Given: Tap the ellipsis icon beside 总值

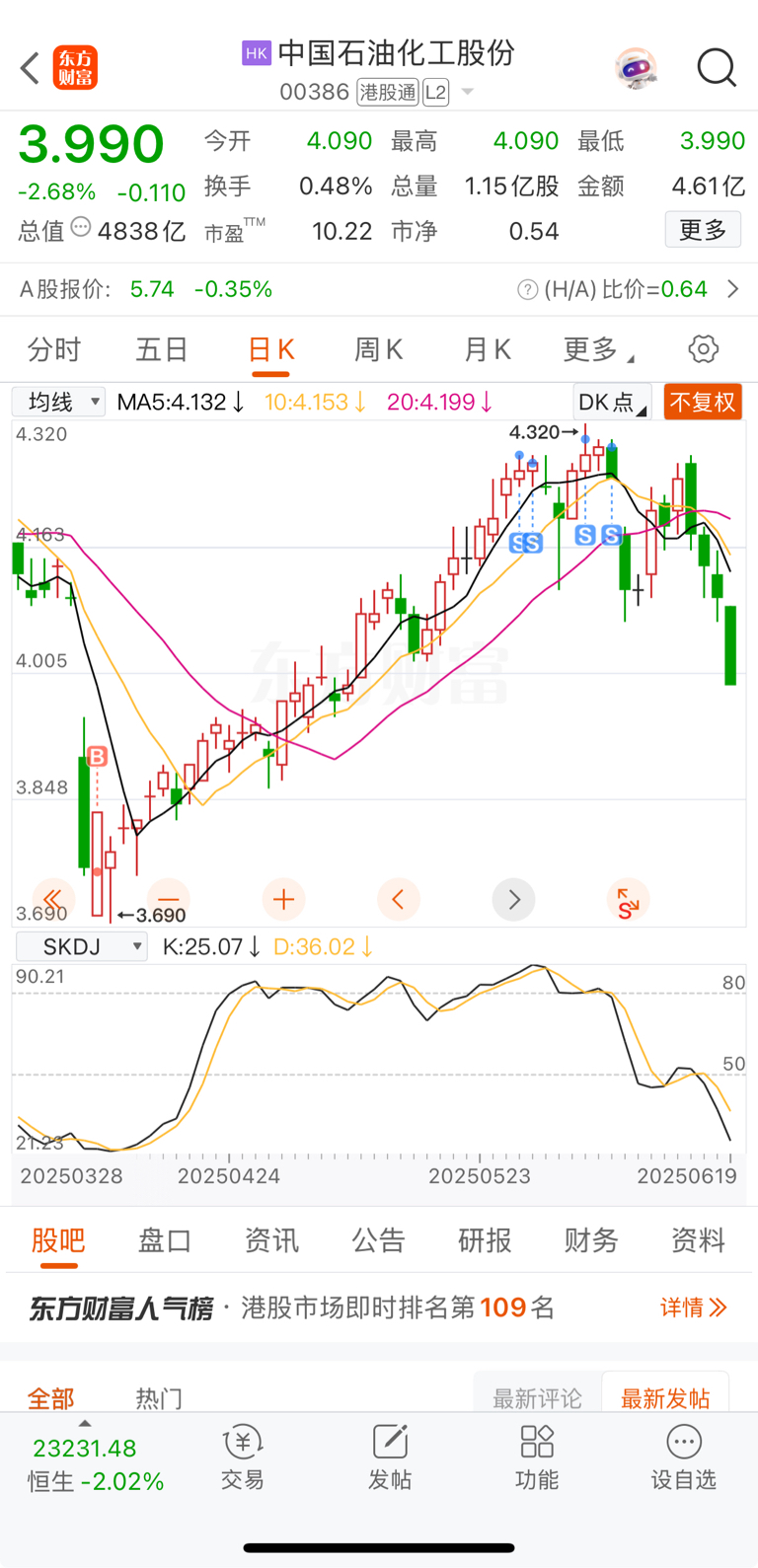Looking at the screenshot, I should (81, 228).
